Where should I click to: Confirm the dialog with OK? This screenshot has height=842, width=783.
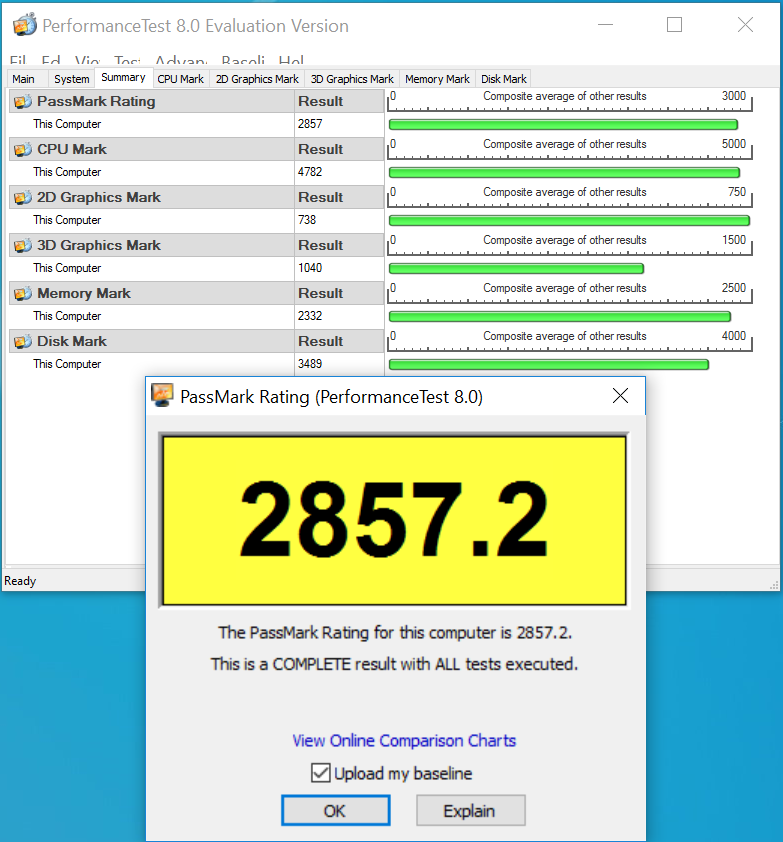coord(336,810)
